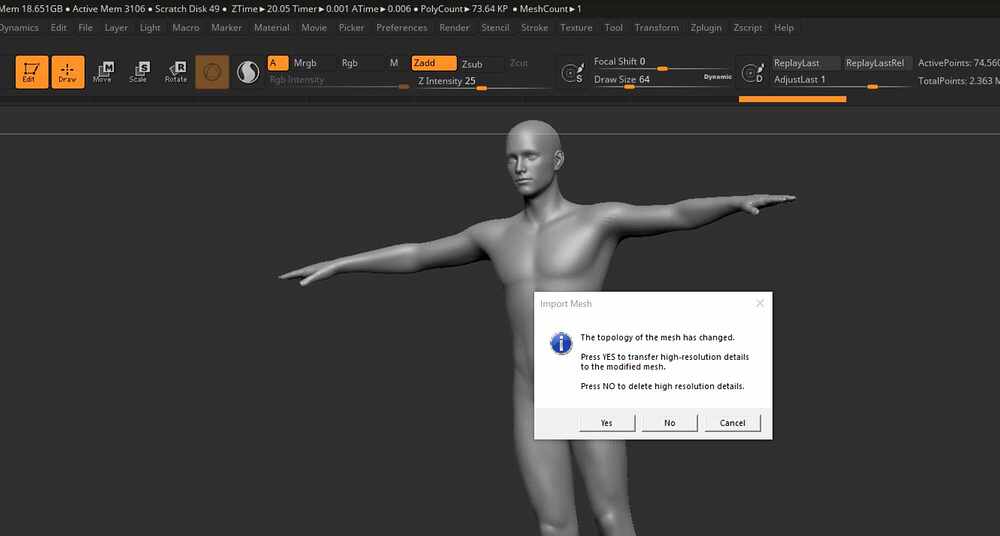The width and height of the screenshot is (1000, 536).
Task: Click the Active Mem 3106 status text
Action: (x=108, y=9)
